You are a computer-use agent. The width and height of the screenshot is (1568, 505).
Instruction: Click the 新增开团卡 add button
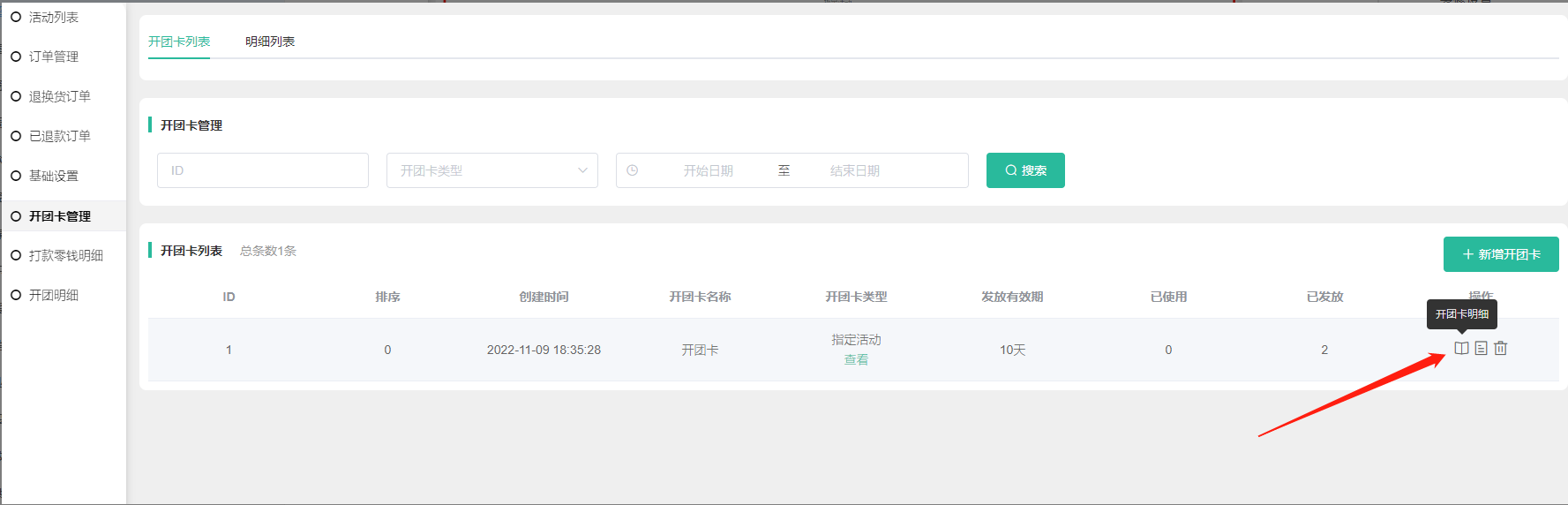click(1500, 254)
